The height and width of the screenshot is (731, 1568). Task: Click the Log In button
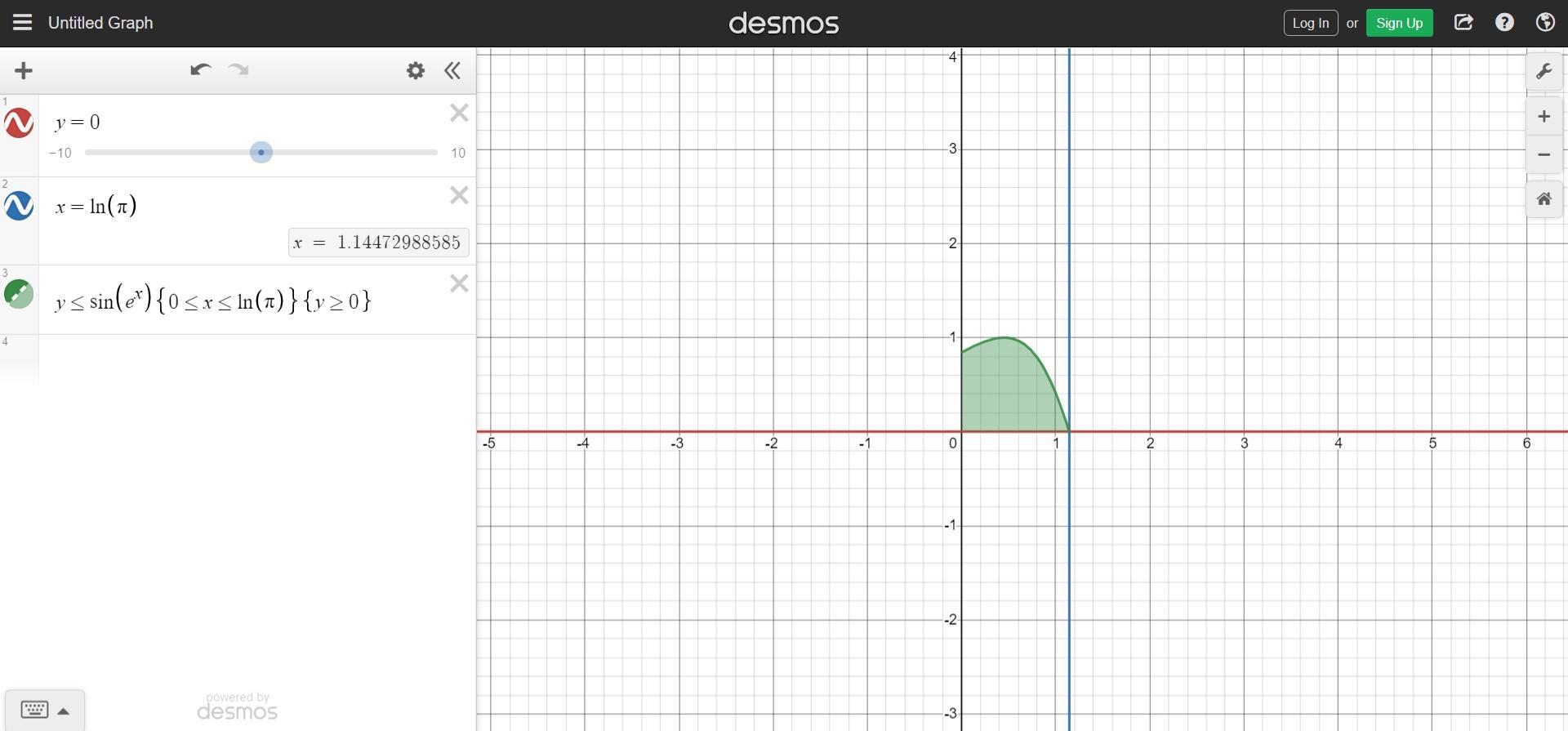click(1311, 23)
